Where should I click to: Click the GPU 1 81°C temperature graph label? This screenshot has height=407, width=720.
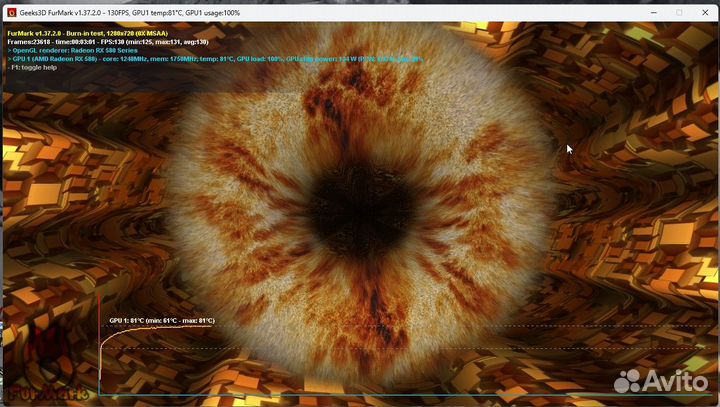click(160, 321)
